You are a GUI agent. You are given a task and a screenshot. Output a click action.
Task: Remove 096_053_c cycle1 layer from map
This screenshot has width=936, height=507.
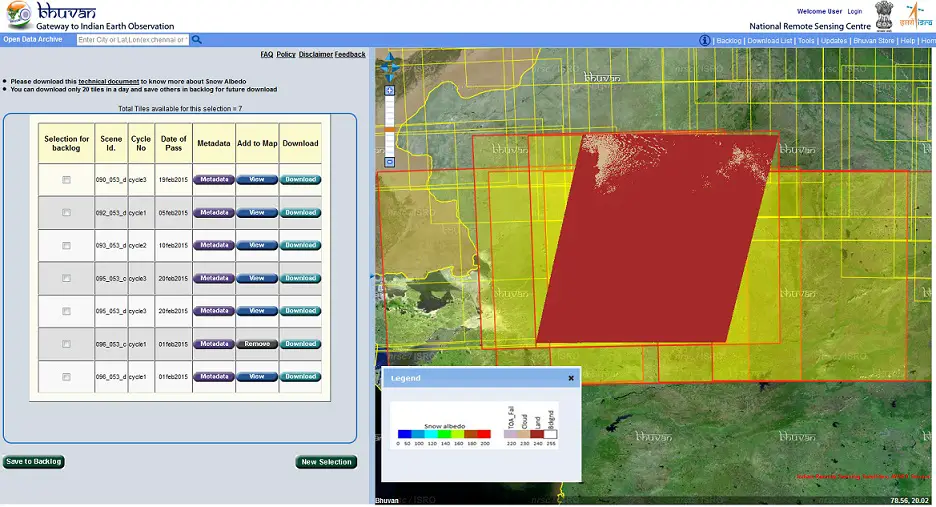point(257,344)
